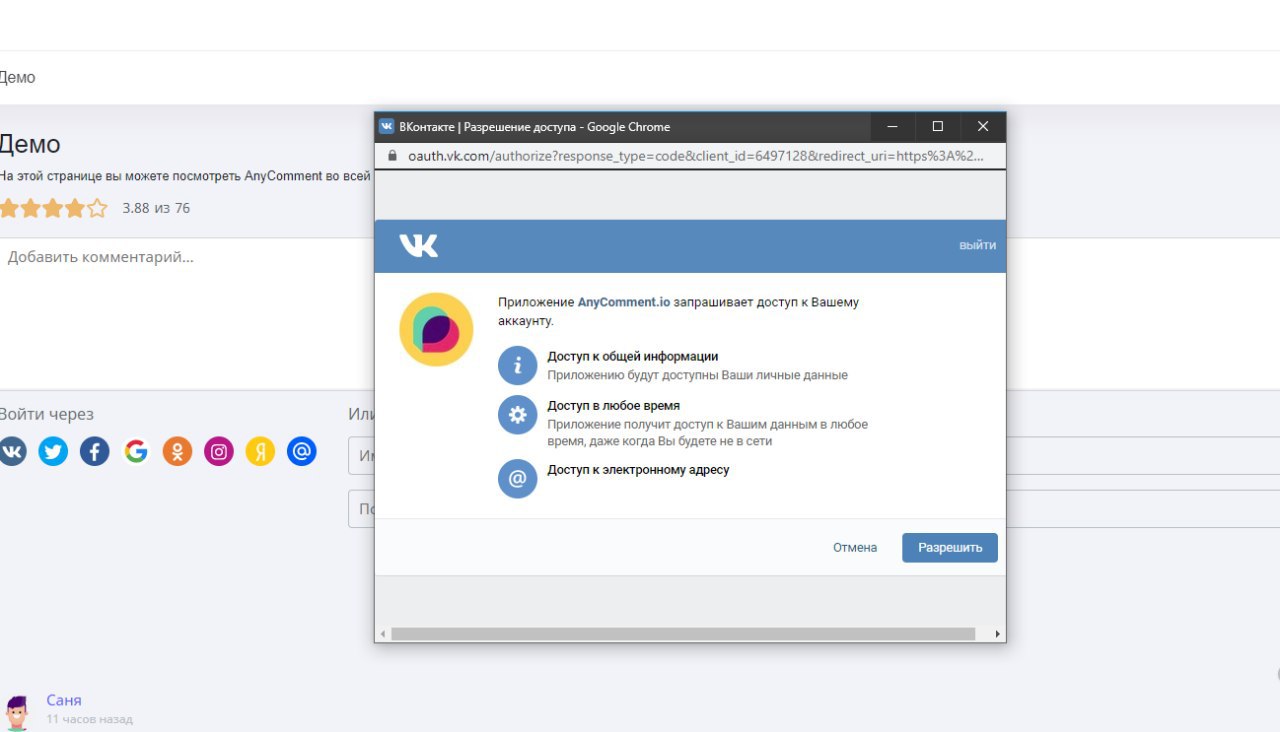Sign in with the Twitter icon

pos(53,452)
